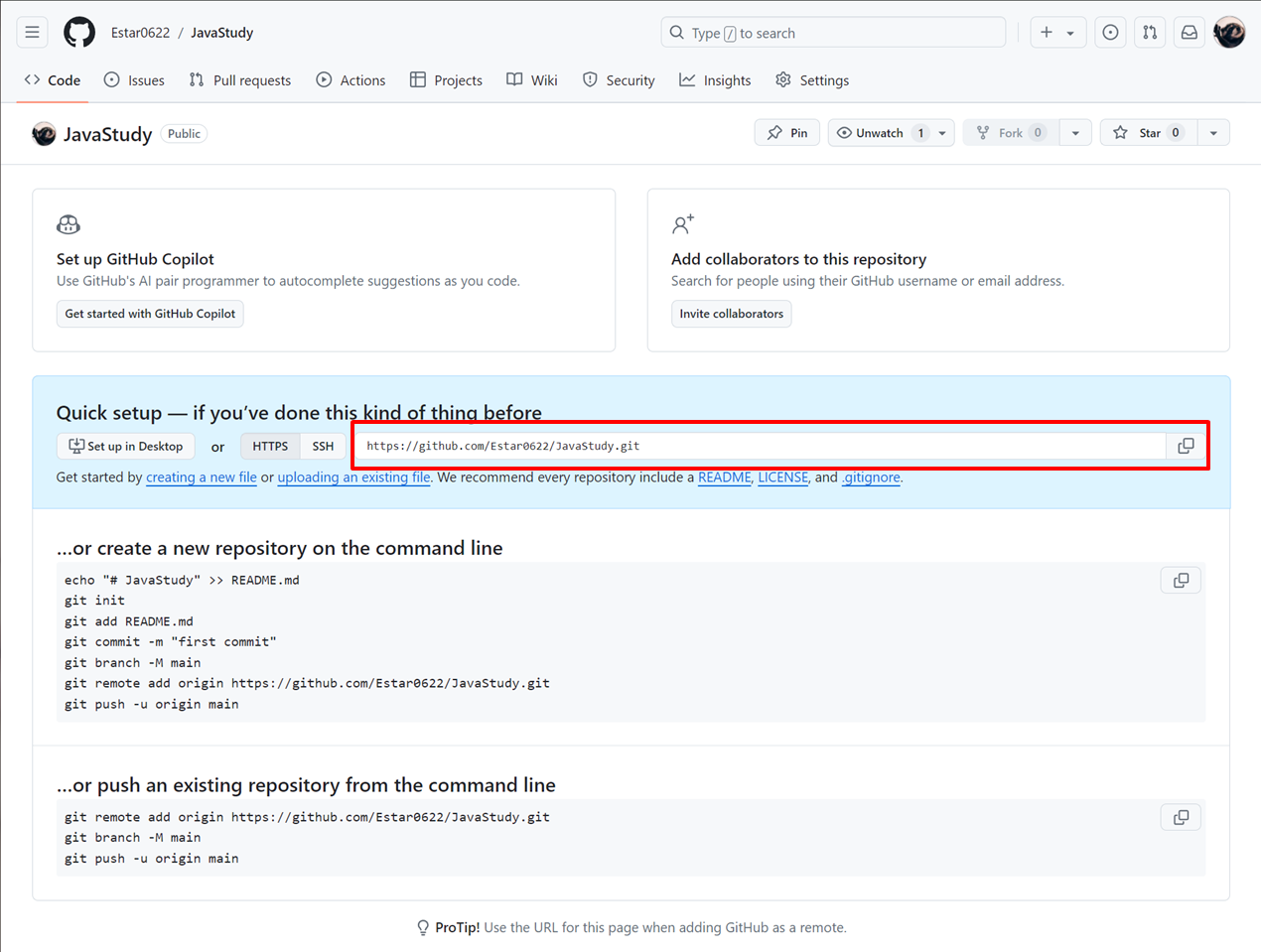The image size is (1261, 952).
Task: Follow the creating a new file link
Action: tap(202, 477)
